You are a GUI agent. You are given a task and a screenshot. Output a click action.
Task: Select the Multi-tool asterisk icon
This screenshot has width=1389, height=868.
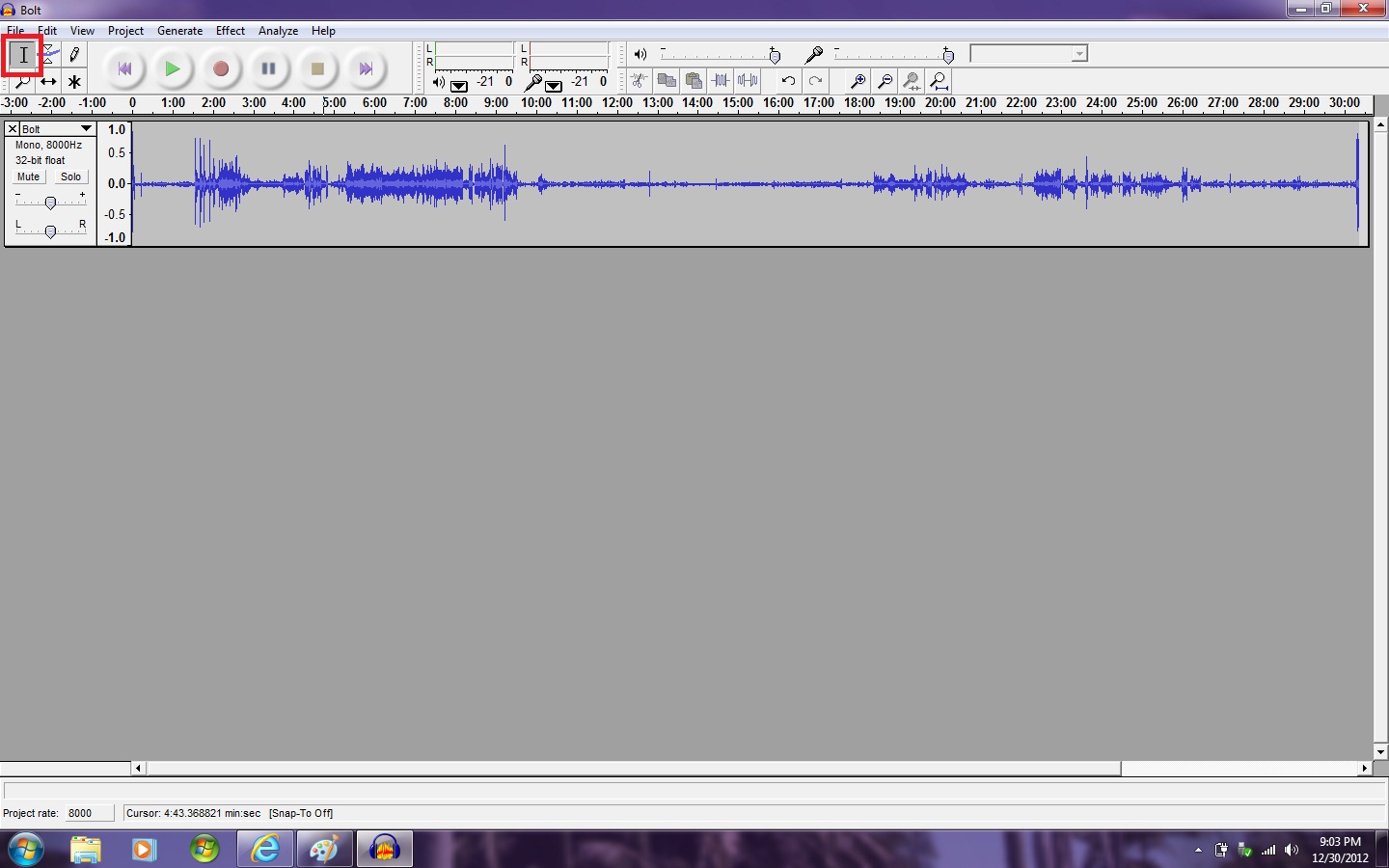pyautogui.click(x=74, y=81)
